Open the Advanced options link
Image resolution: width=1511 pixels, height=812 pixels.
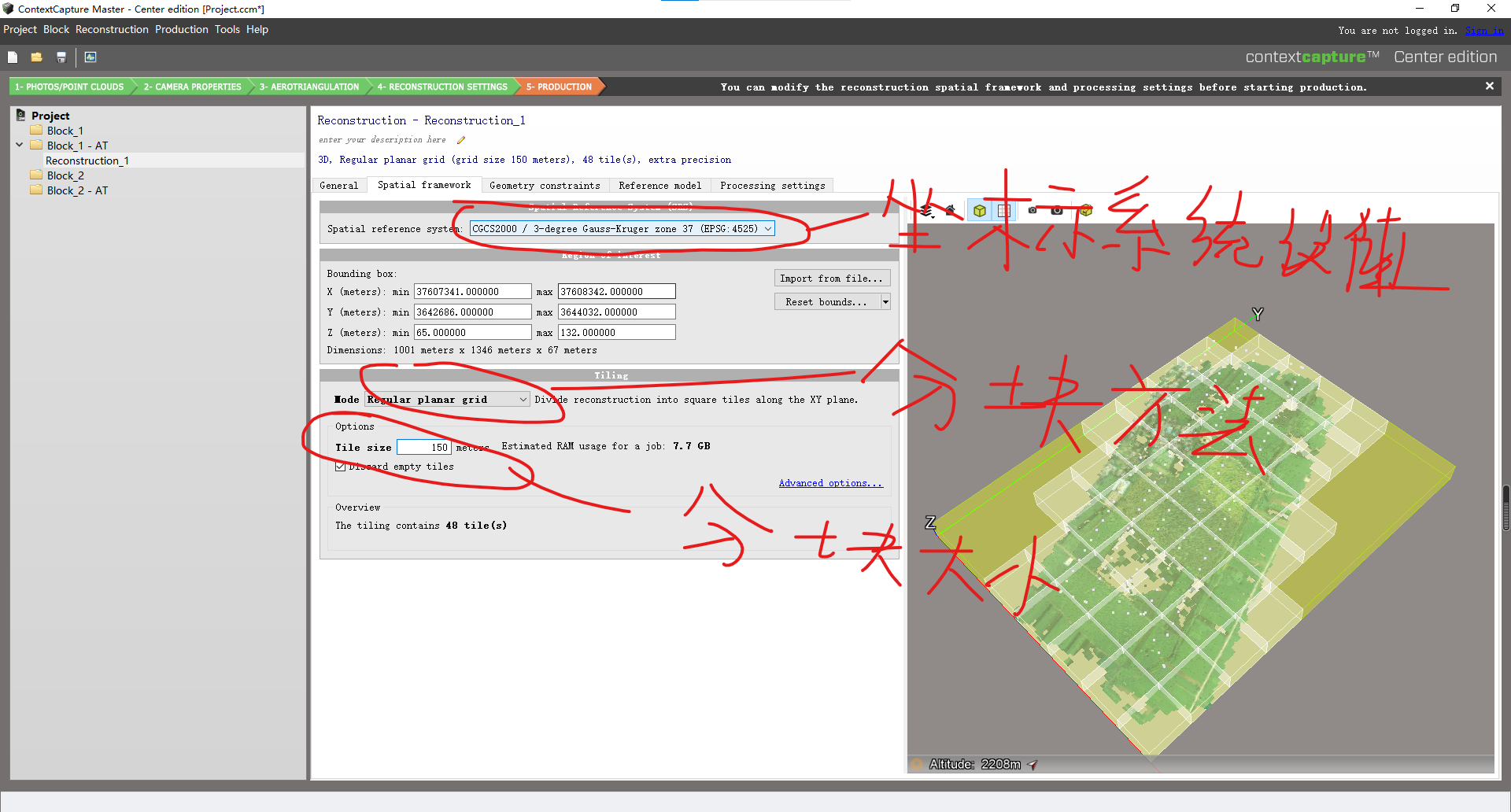pos(830,482)
